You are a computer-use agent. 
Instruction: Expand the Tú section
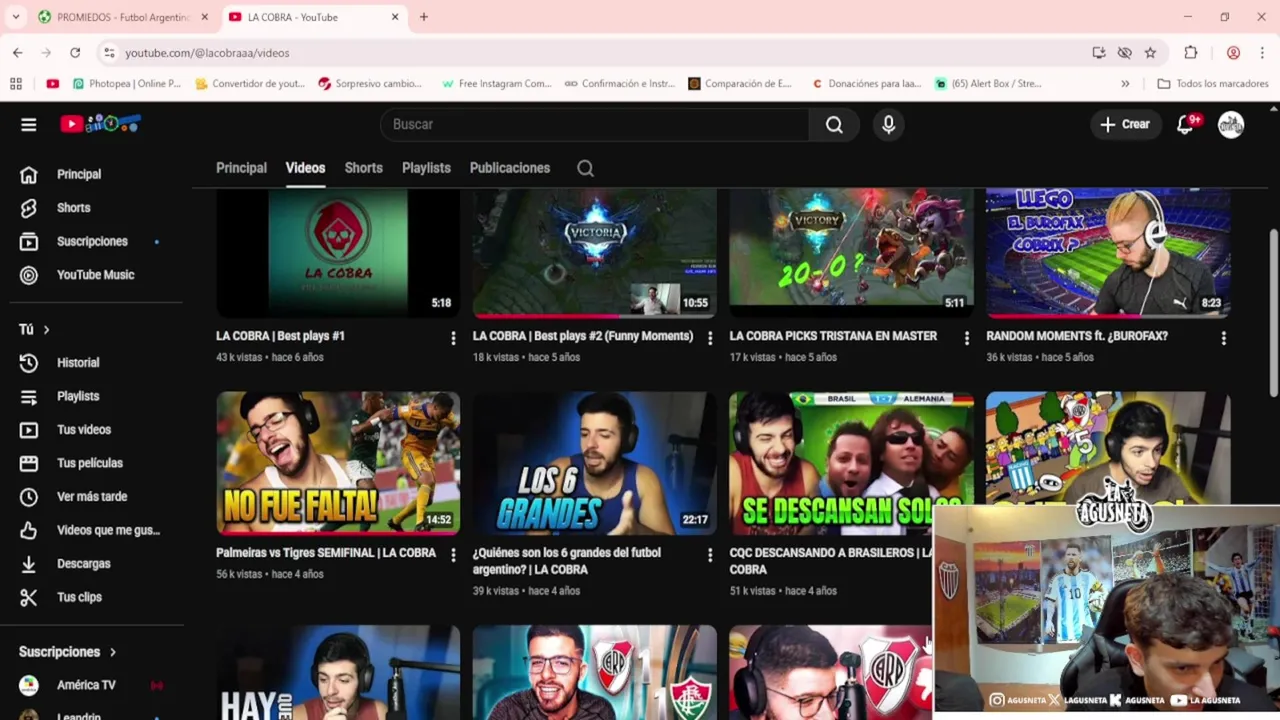coord(34,329)
